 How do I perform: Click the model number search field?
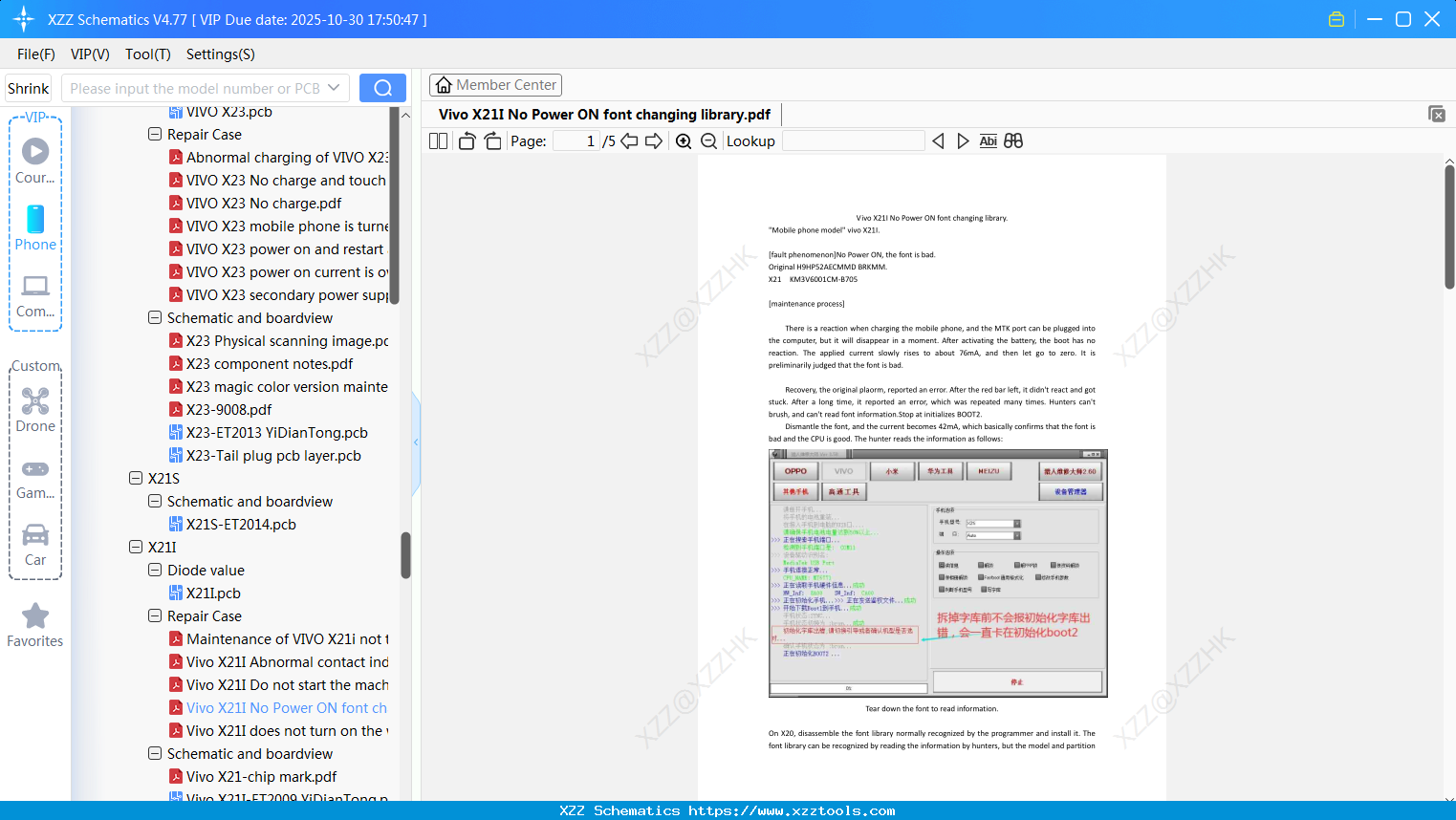point(195,88)
